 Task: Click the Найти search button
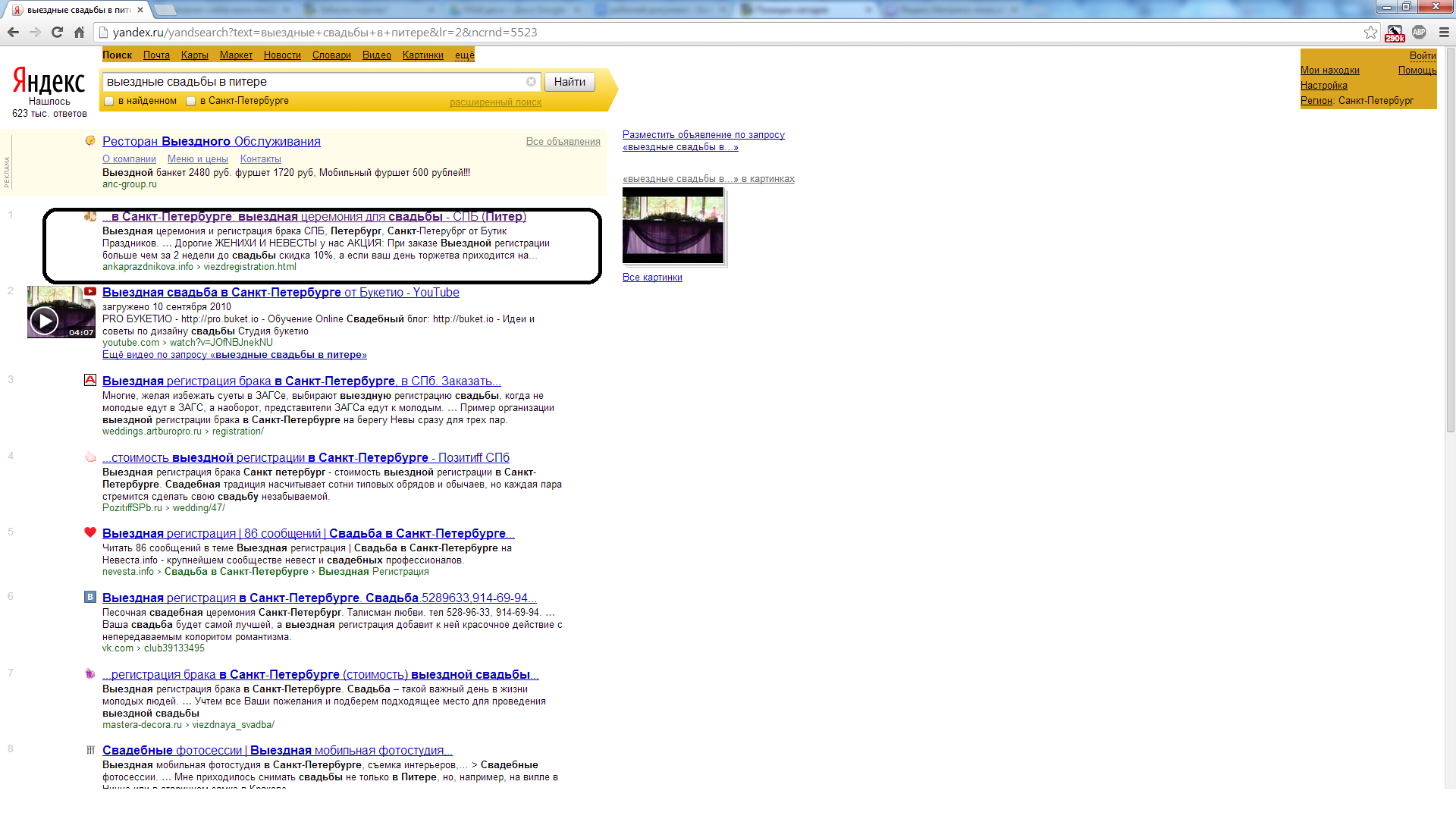coord(570,82)
